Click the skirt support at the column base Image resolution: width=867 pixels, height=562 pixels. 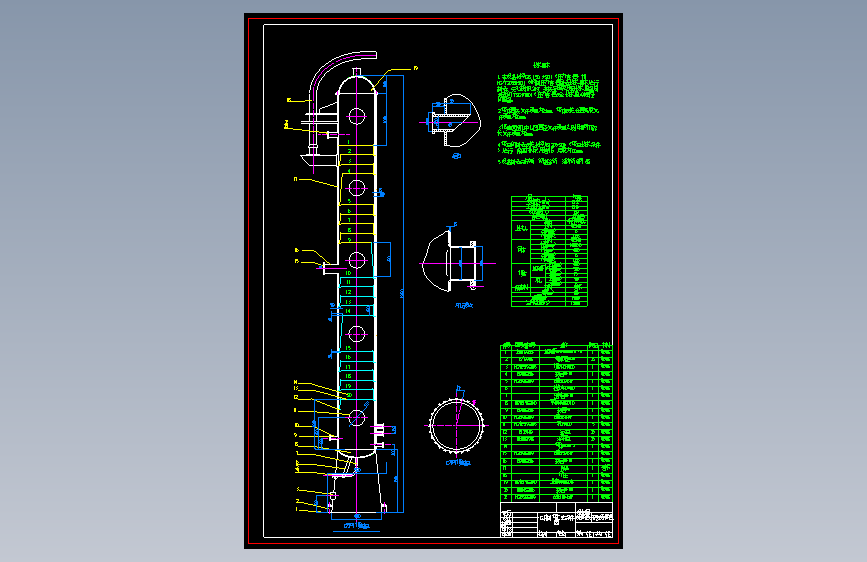[x=357, y=484]
